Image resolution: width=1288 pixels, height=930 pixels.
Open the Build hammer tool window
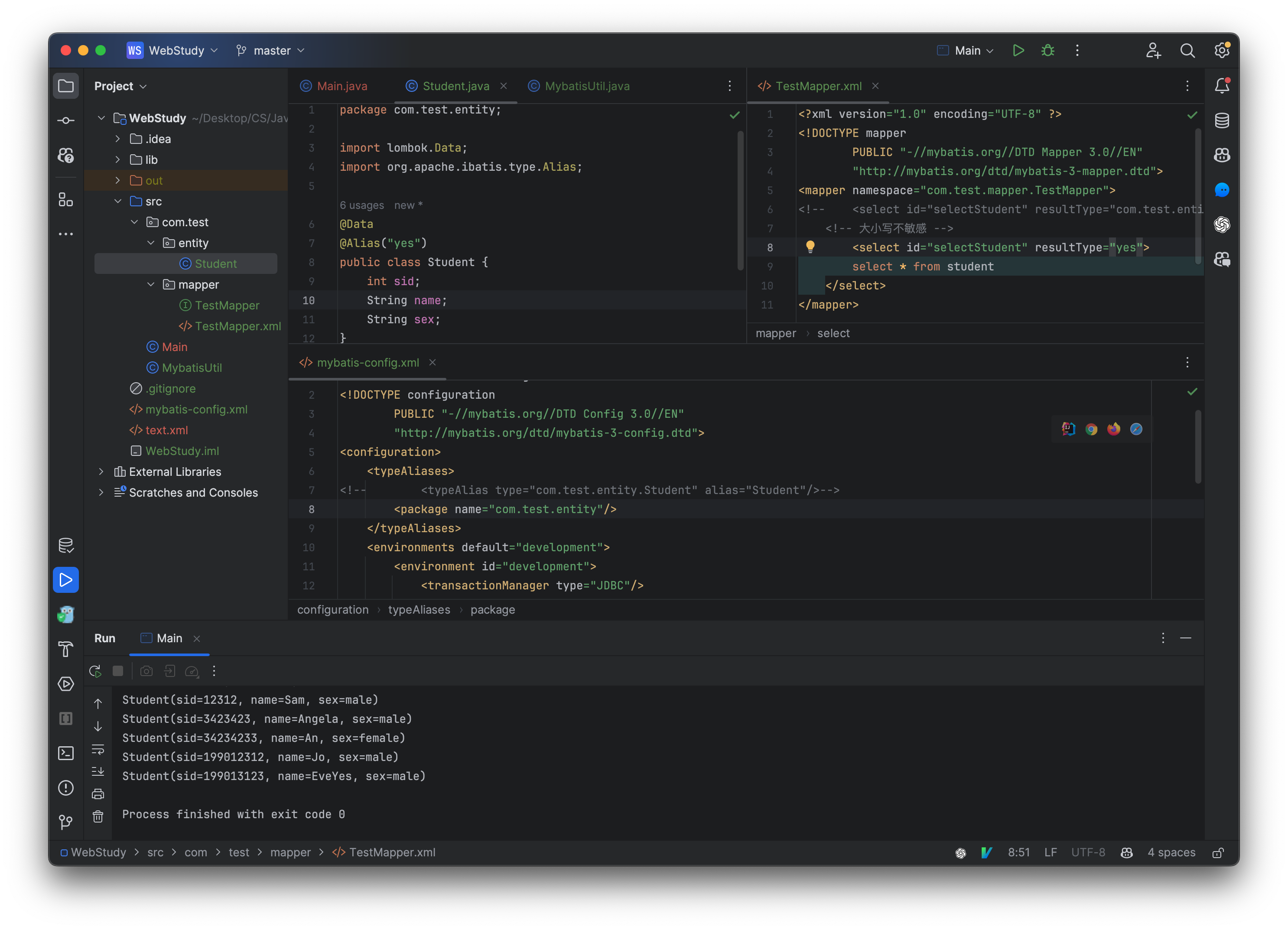[x=66, y=649]
